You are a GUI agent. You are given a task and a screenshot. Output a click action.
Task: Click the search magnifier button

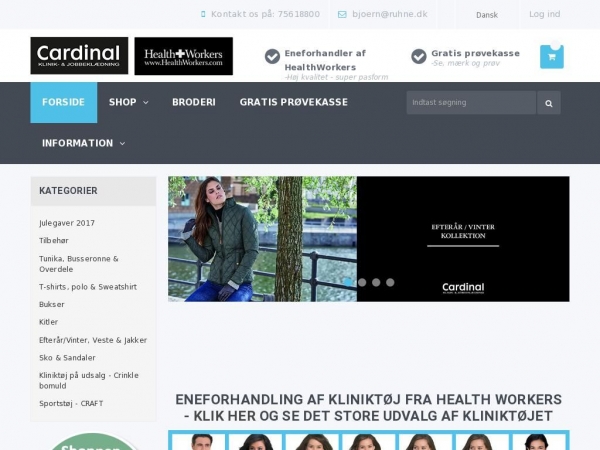549,103
